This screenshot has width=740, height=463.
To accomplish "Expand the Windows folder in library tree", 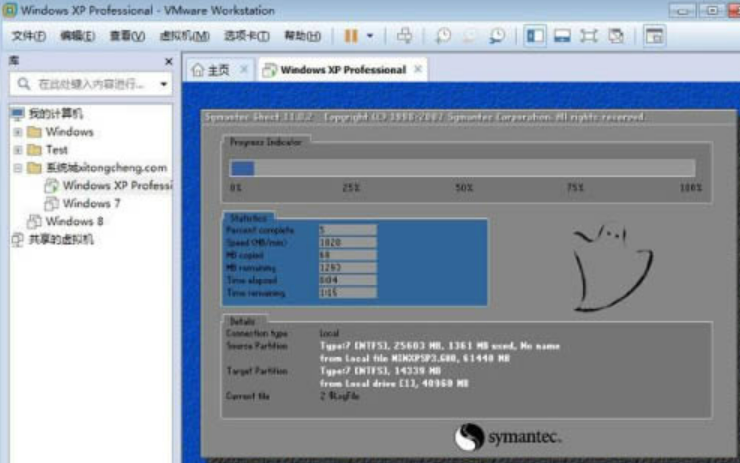I will (17, 132).
